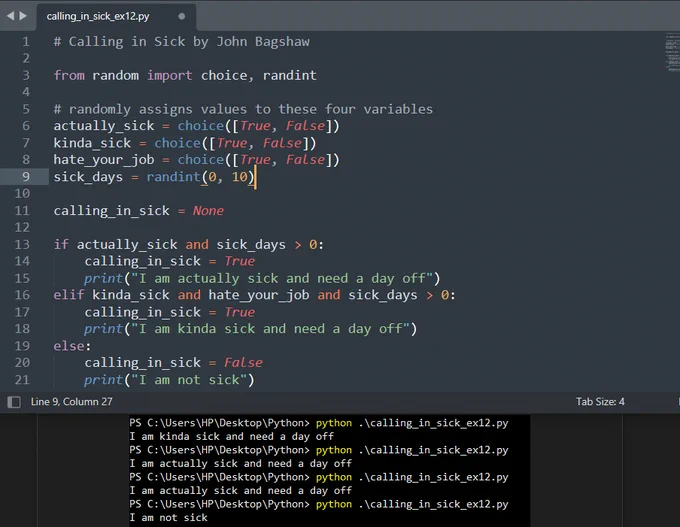Click the 'from random import' line
The height and width of the screenshot is (527, 680).
(185, 75)
